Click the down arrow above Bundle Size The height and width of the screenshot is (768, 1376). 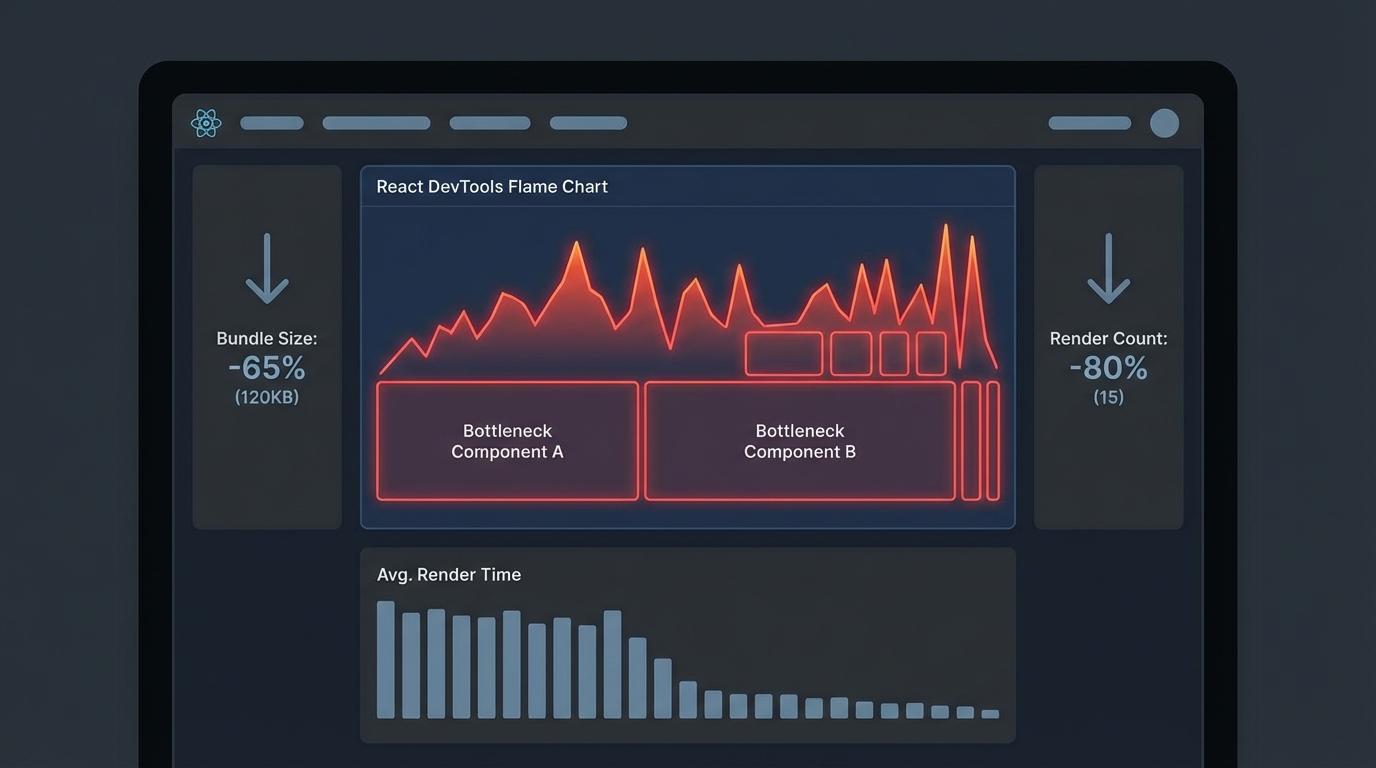267,268
